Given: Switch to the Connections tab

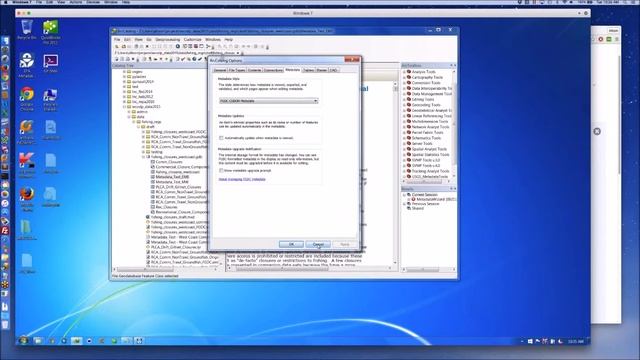Looking at the screenshot, I should pos(273,70).
